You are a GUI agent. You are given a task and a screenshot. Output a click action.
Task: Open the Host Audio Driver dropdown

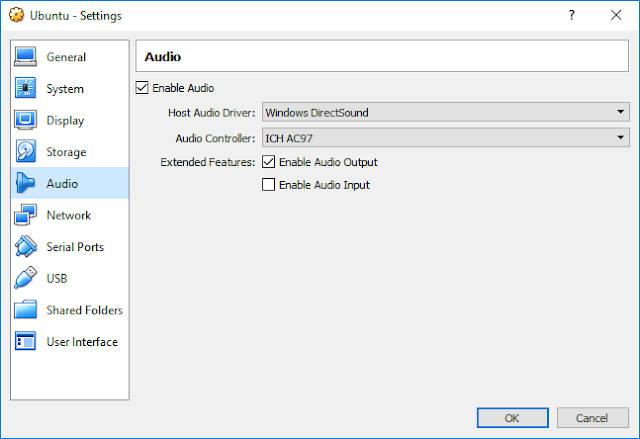point(445,112)
